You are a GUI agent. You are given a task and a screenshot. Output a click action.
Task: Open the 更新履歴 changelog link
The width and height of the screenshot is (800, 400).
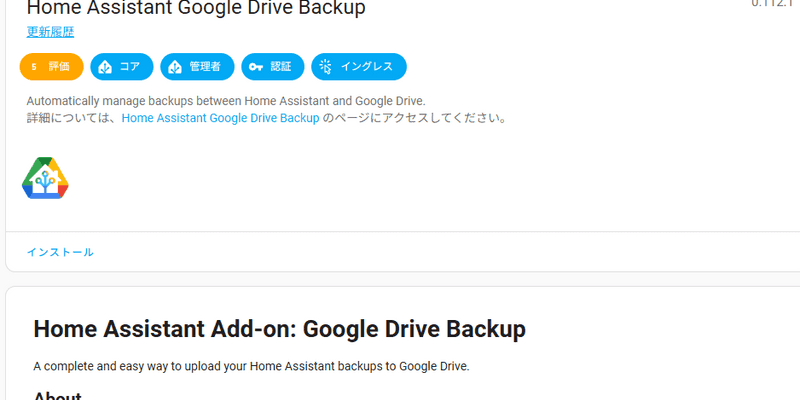[x=50, y=32]
